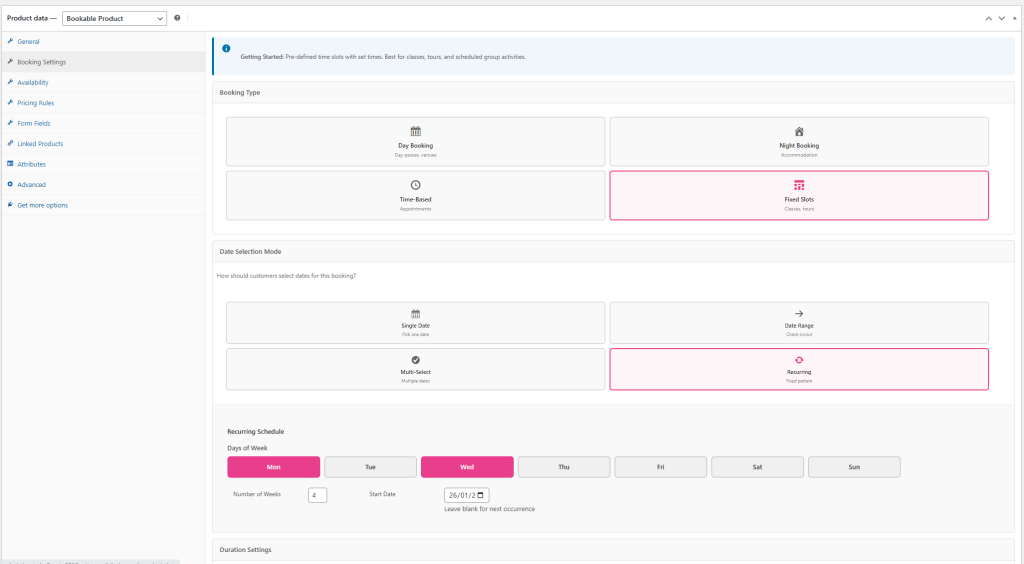Image resolution: width=1024 pixels, height=564 pixels.
Task: Pick the Multi-Select checkmark icon
Action: (415, 359)
